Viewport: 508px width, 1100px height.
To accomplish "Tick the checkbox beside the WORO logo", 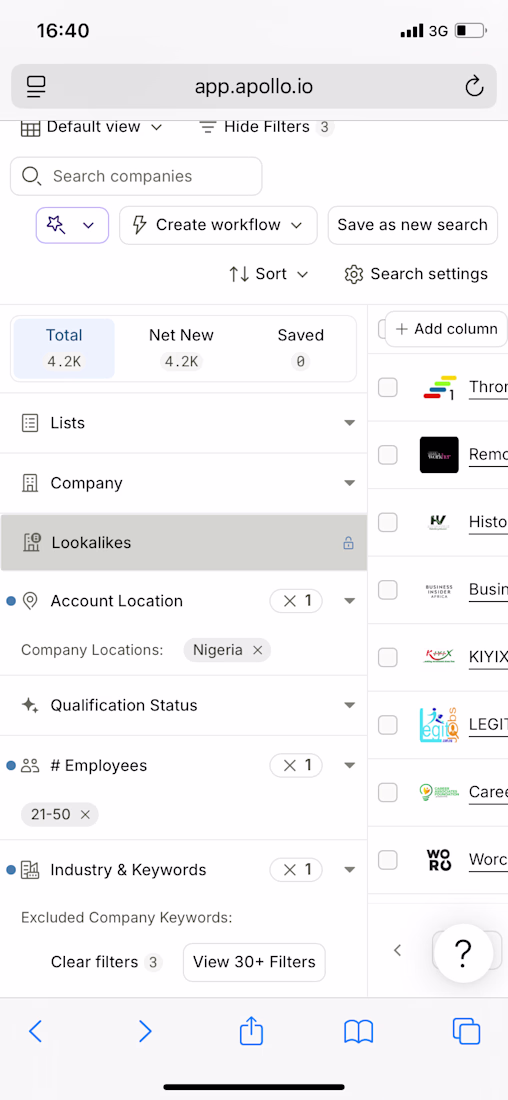I will point(388,859).
